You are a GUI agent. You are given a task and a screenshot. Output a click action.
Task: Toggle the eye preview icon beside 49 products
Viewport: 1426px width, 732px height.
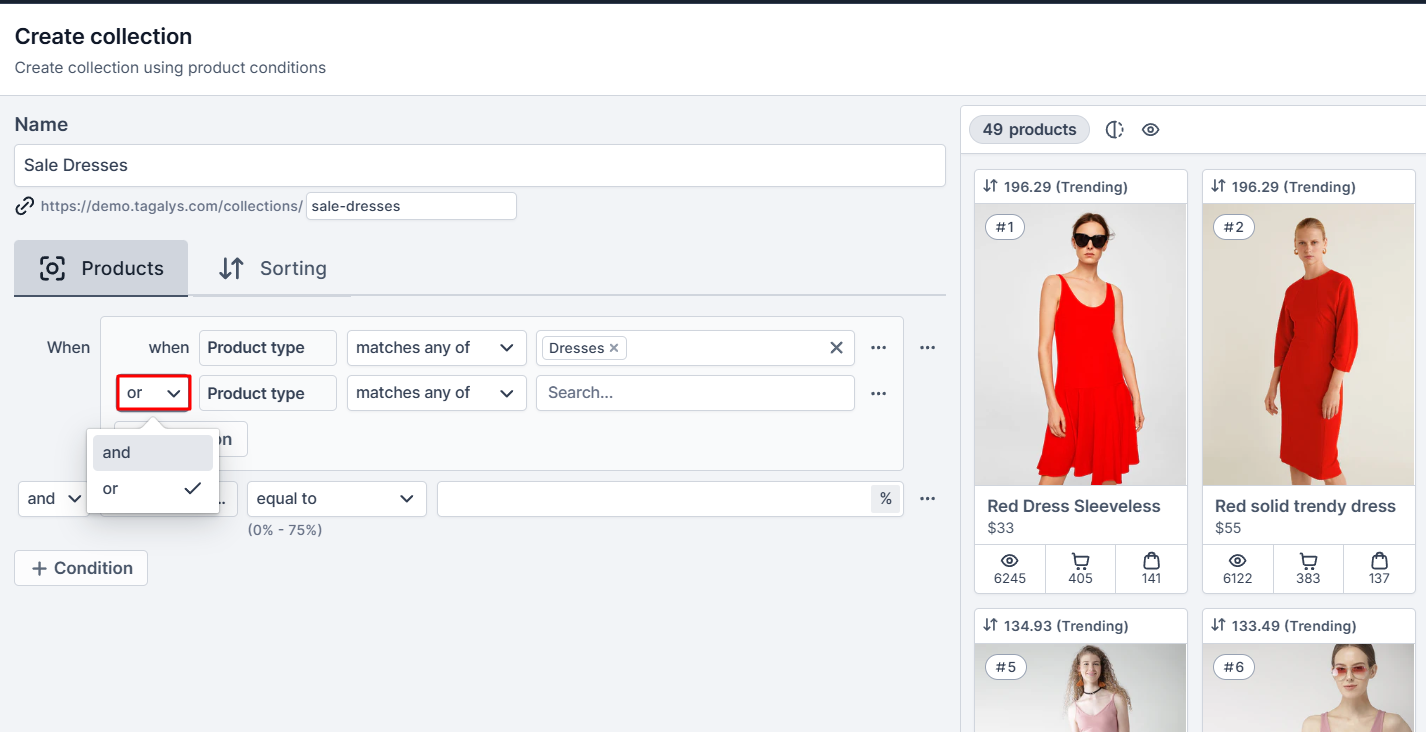[1150, 130]
